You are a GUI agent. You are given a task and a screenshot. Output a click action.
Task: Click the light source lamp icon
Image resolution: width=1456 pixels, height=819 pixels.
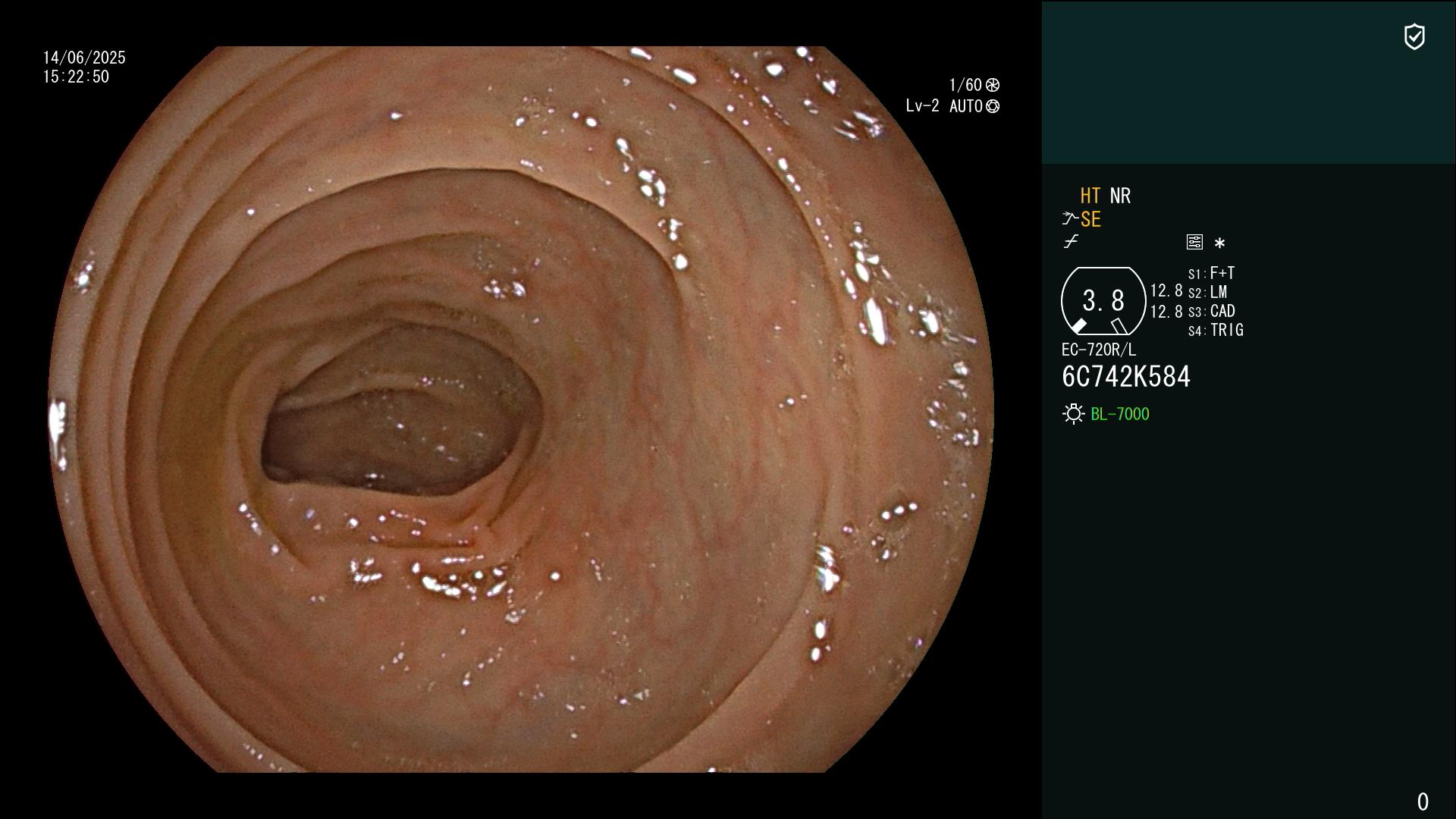pos(1073,414)
